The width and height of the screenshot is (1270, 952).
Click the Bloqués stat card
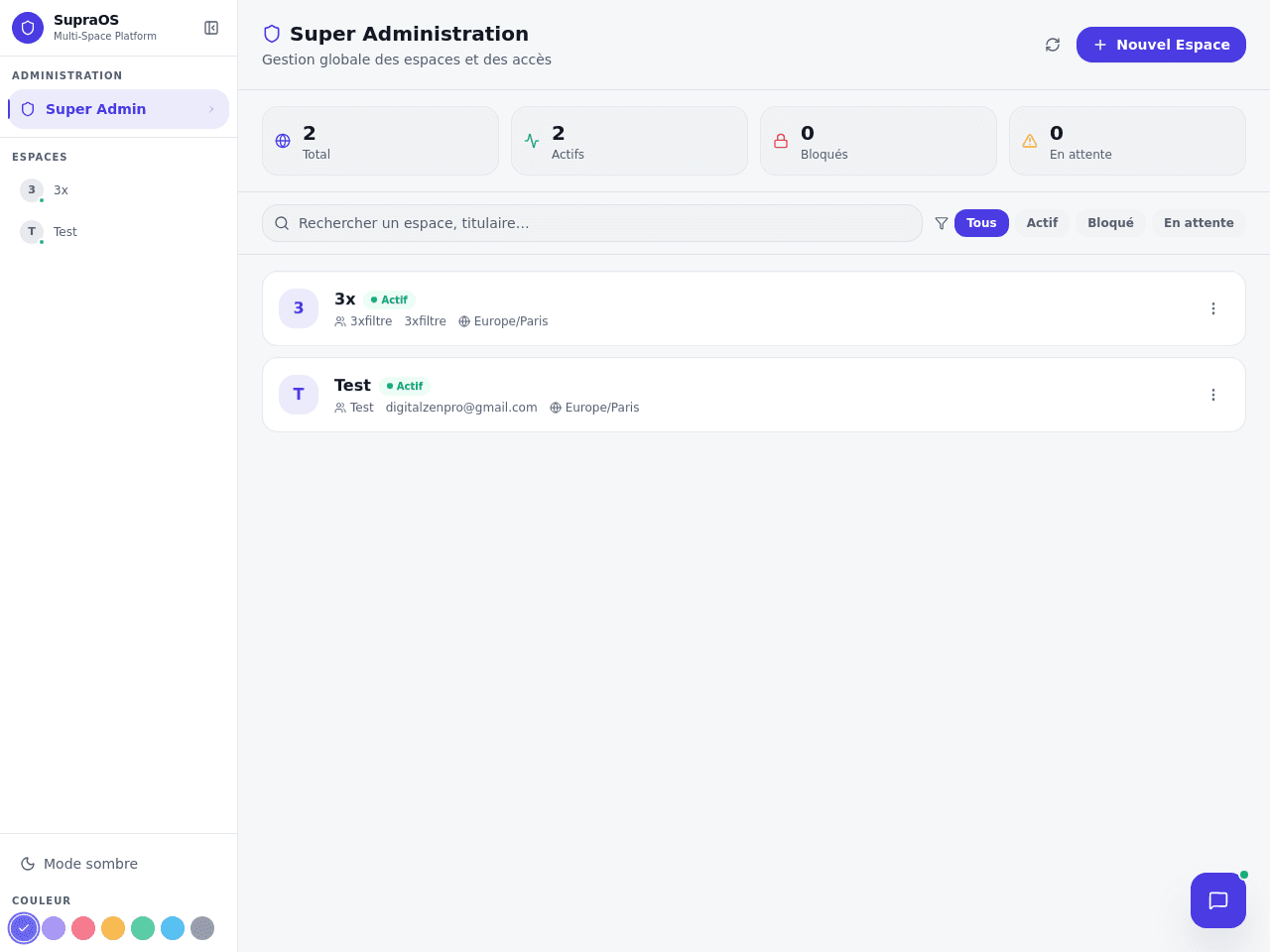pos(878,141)
